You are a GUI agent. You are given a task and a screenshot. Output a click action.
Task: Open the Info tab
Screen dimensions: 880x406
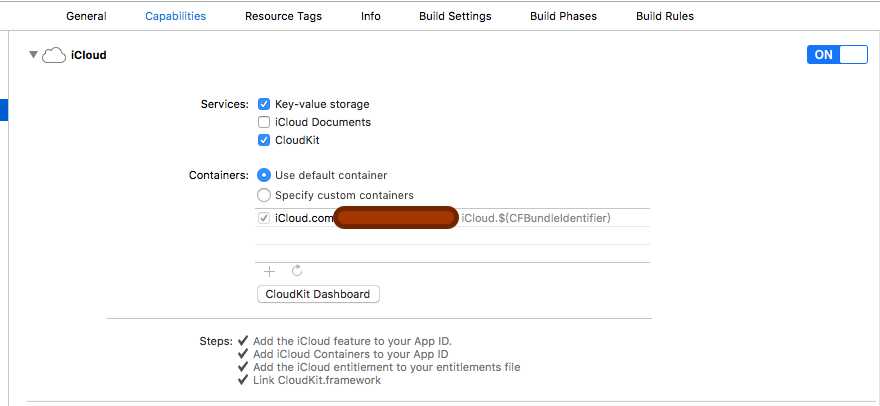point(370,16)
